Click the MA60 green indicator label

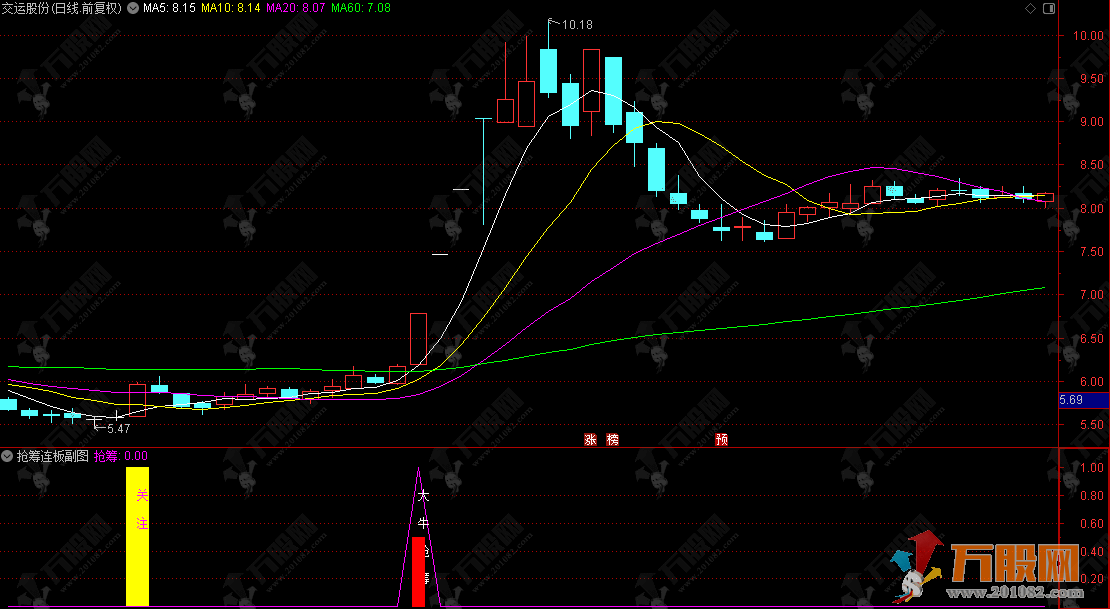click(360, 8)
